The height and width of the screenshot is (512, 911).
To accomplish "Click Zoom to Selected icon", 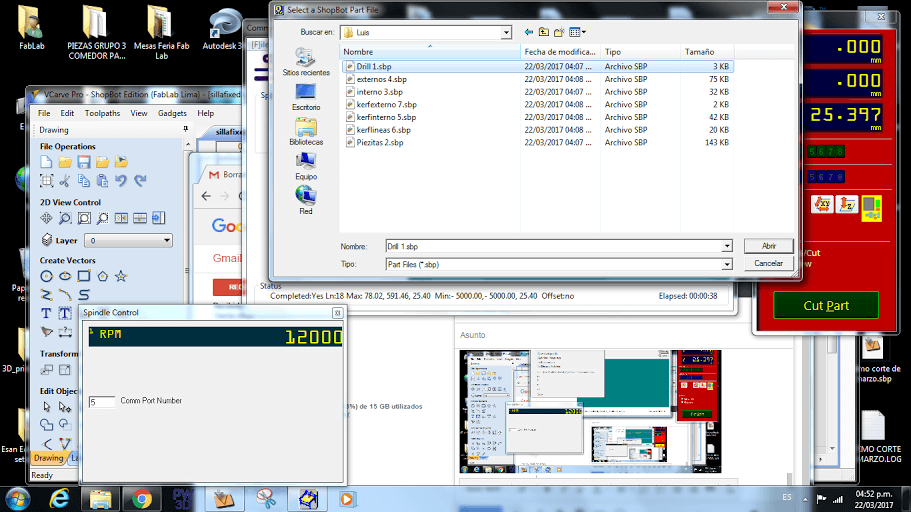I will tap(102, 218).
